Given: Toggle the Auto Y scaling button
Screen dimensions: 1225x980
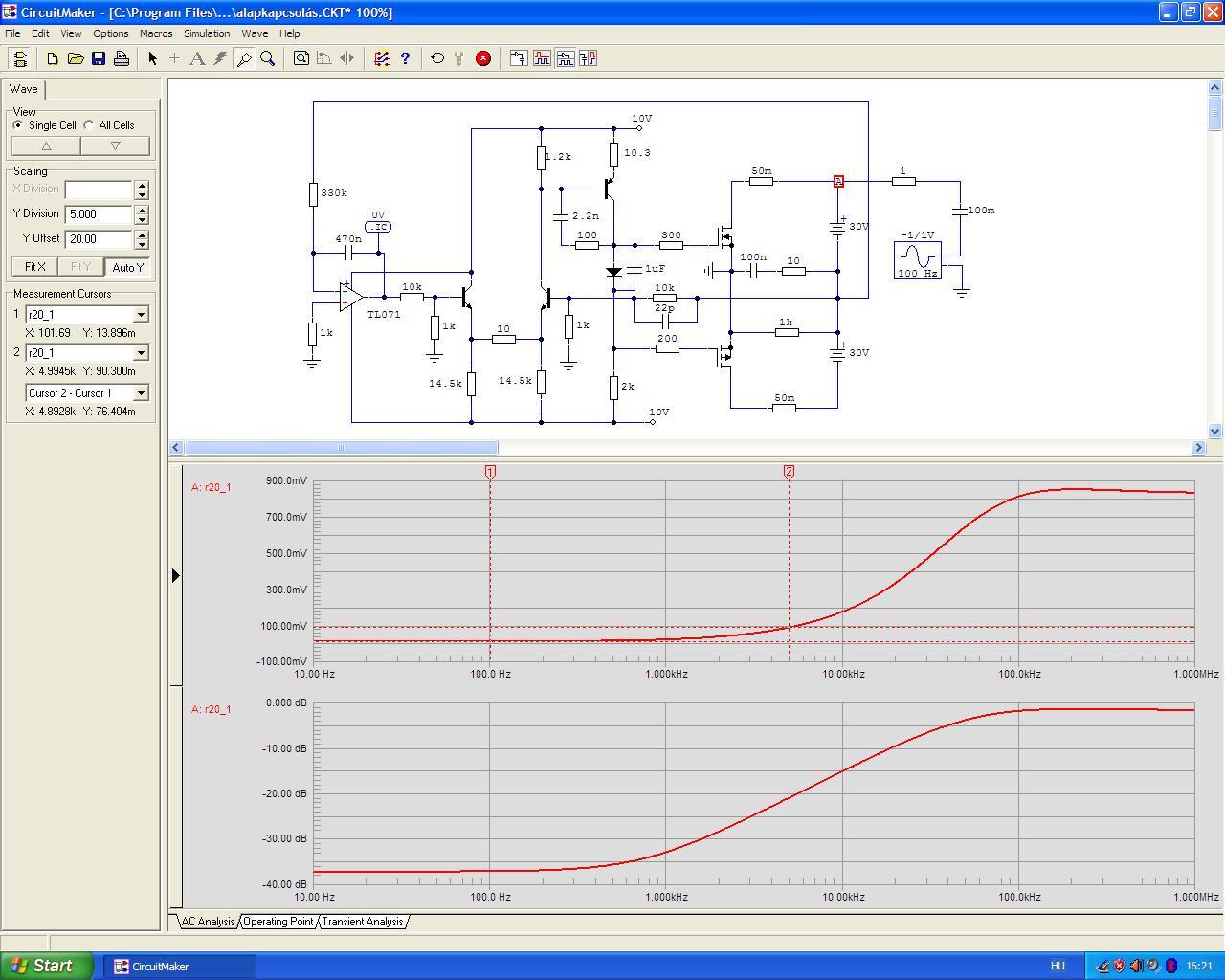Looking at the screenshot, I should pyautogui.click(x=127, y=267).
